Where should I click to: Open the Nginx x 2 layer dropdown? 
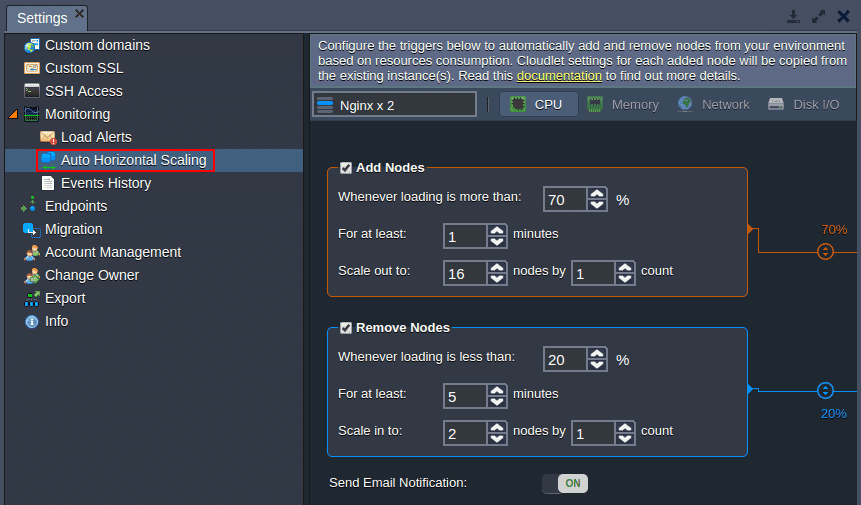point(394,104)
